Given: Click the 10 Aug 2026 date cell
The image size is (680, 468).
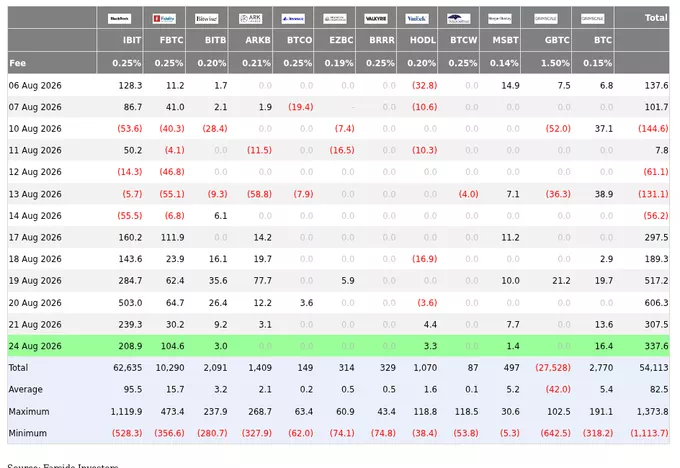Looking at the screenshot, I should pyautogui.click(x=35, y=129).
